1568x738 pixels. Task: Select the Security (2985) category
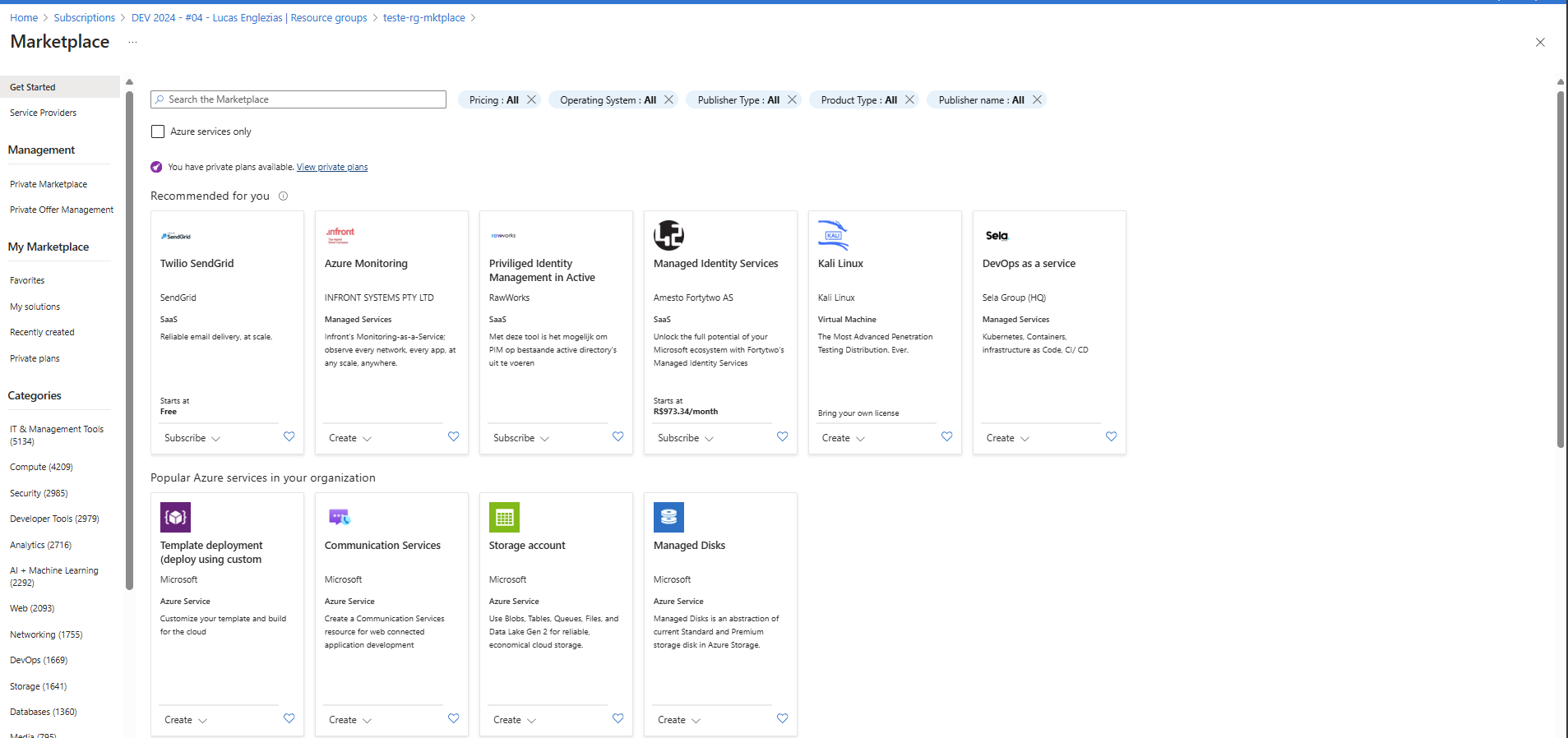pos(39,493)
